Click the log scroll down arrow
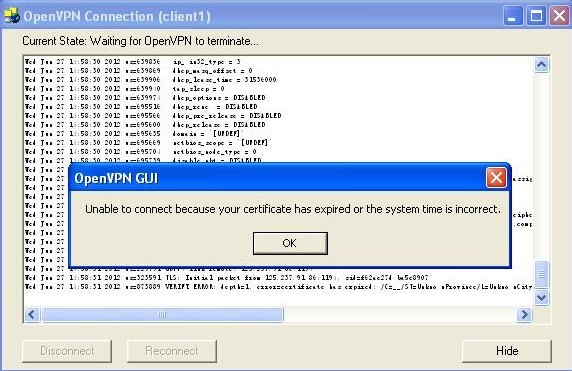 pos(541,298)
